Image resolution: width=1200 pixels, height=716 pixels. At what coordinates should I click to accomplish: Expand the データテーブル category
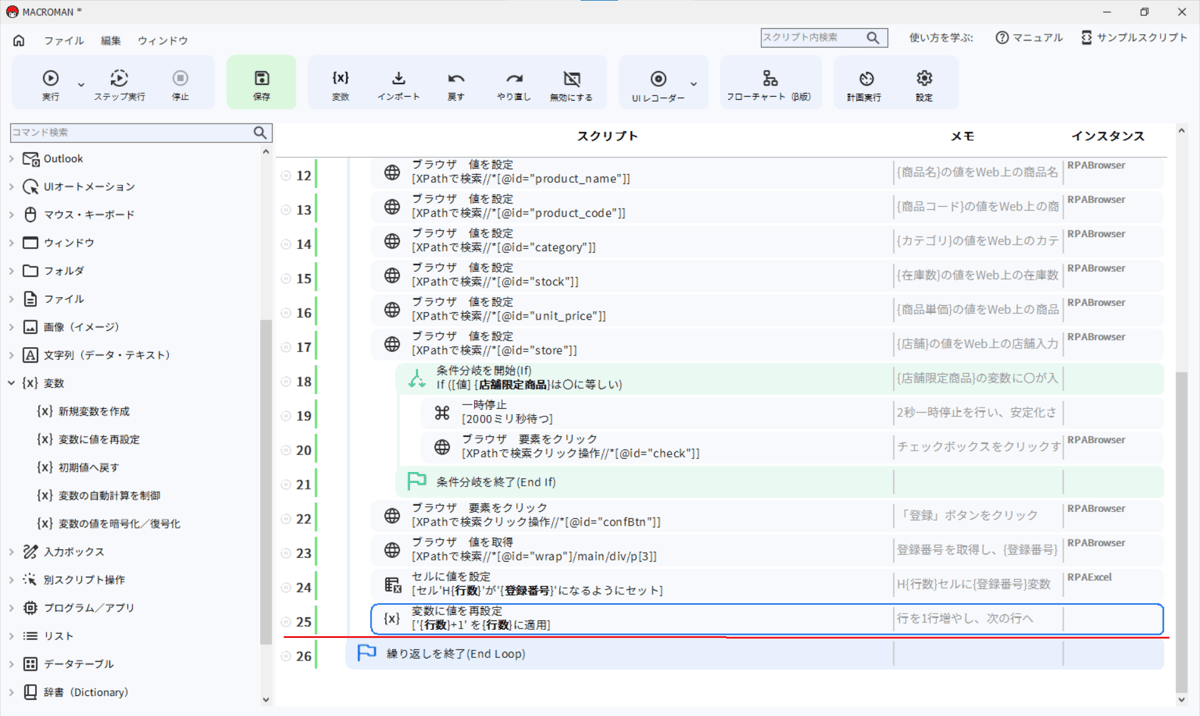point(12,664)
